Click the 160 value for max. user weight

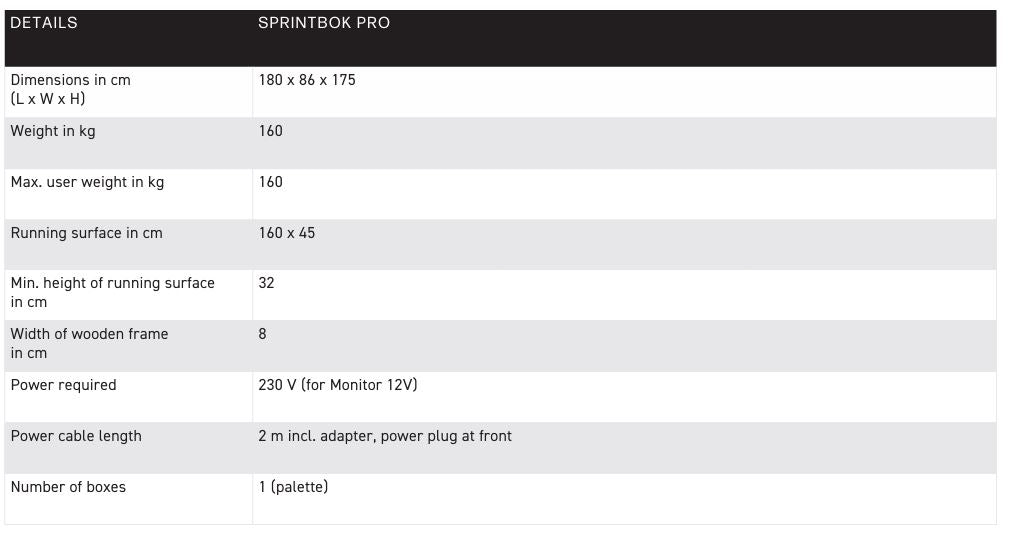point(270,182)
